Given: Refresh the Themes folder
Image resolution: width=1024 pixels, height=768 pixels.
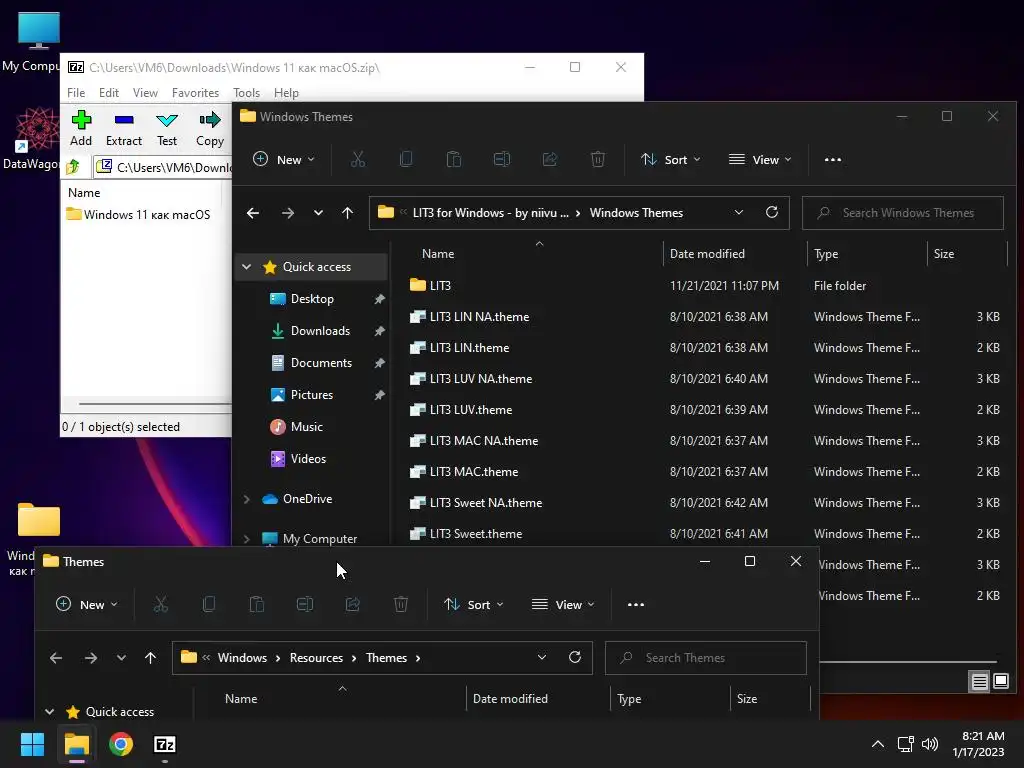Looking at the screenshot, I should point(575,658).
